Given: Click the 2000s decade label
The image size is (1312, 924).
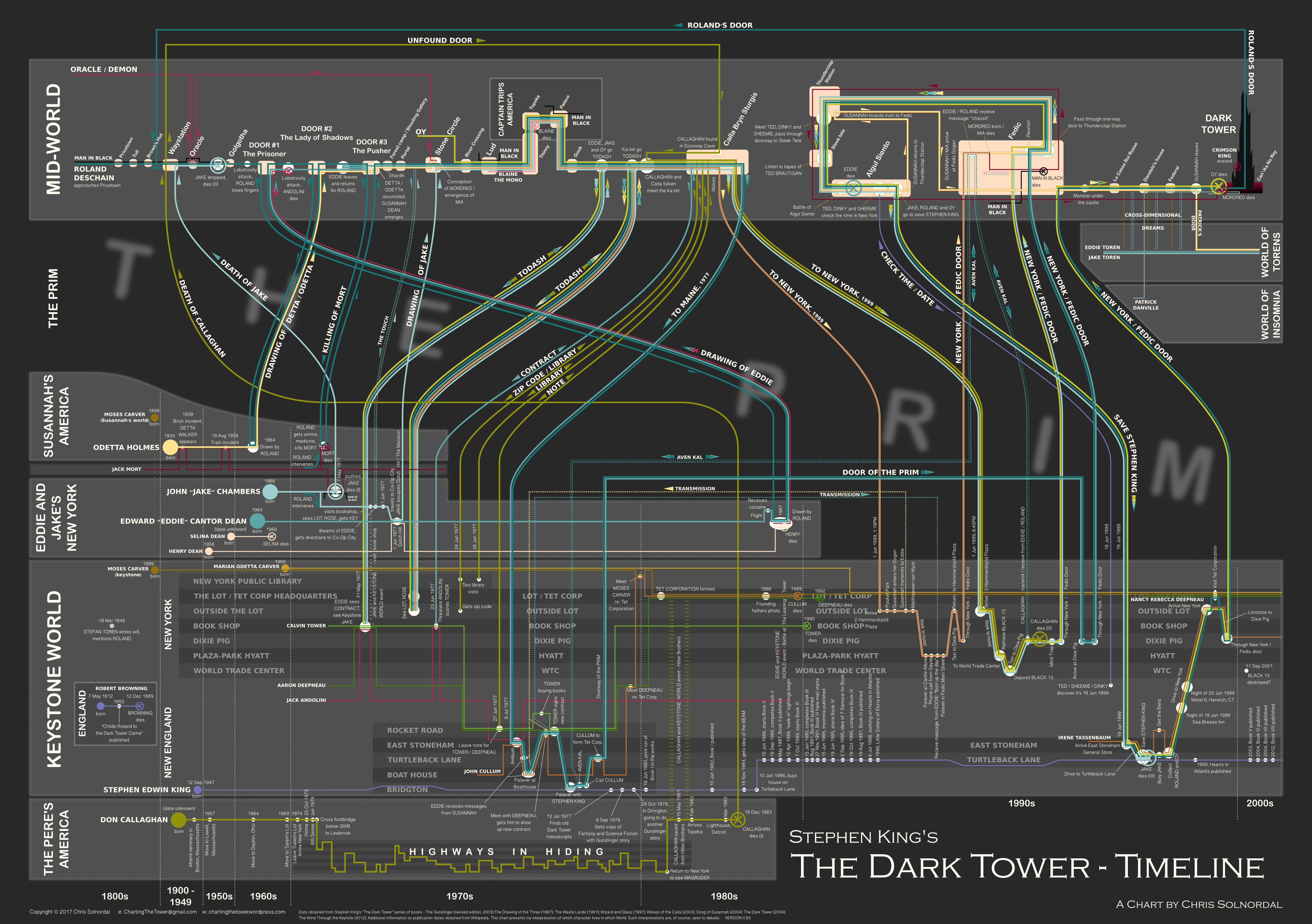Looking at the screenshot, I should [1259, 804].
